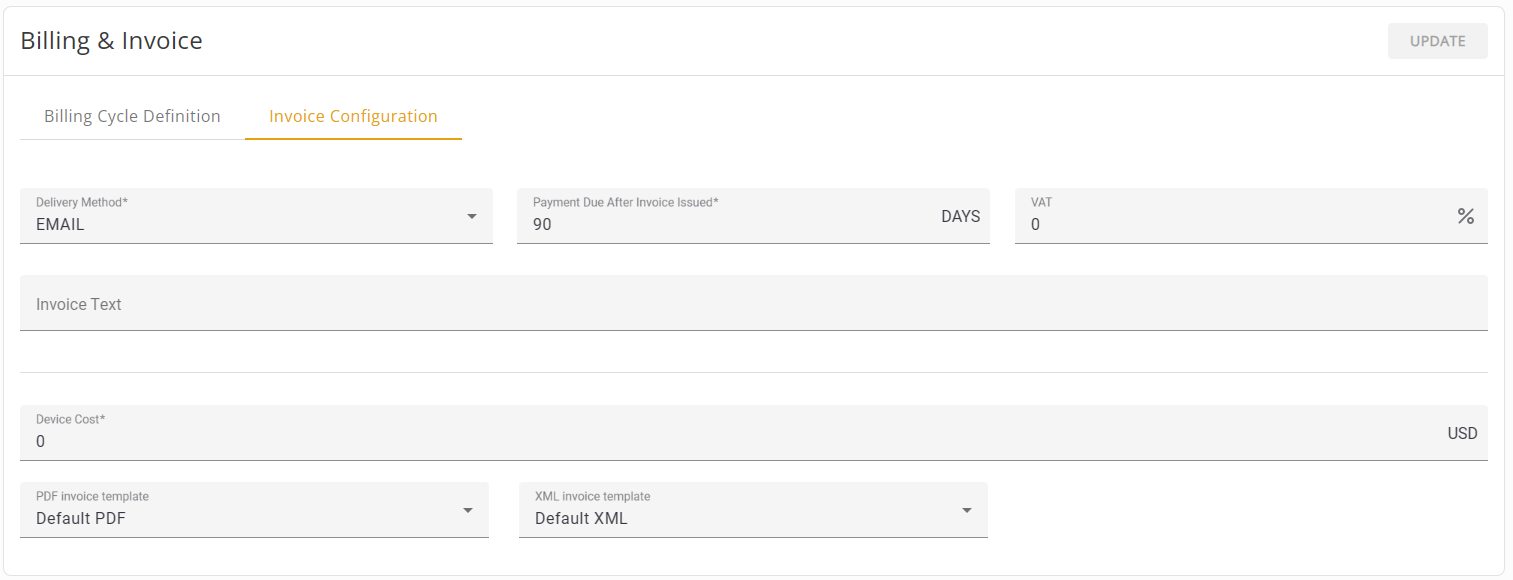Click the UPDATE button
The image size is (1513, 580).
click(1437, 41)
